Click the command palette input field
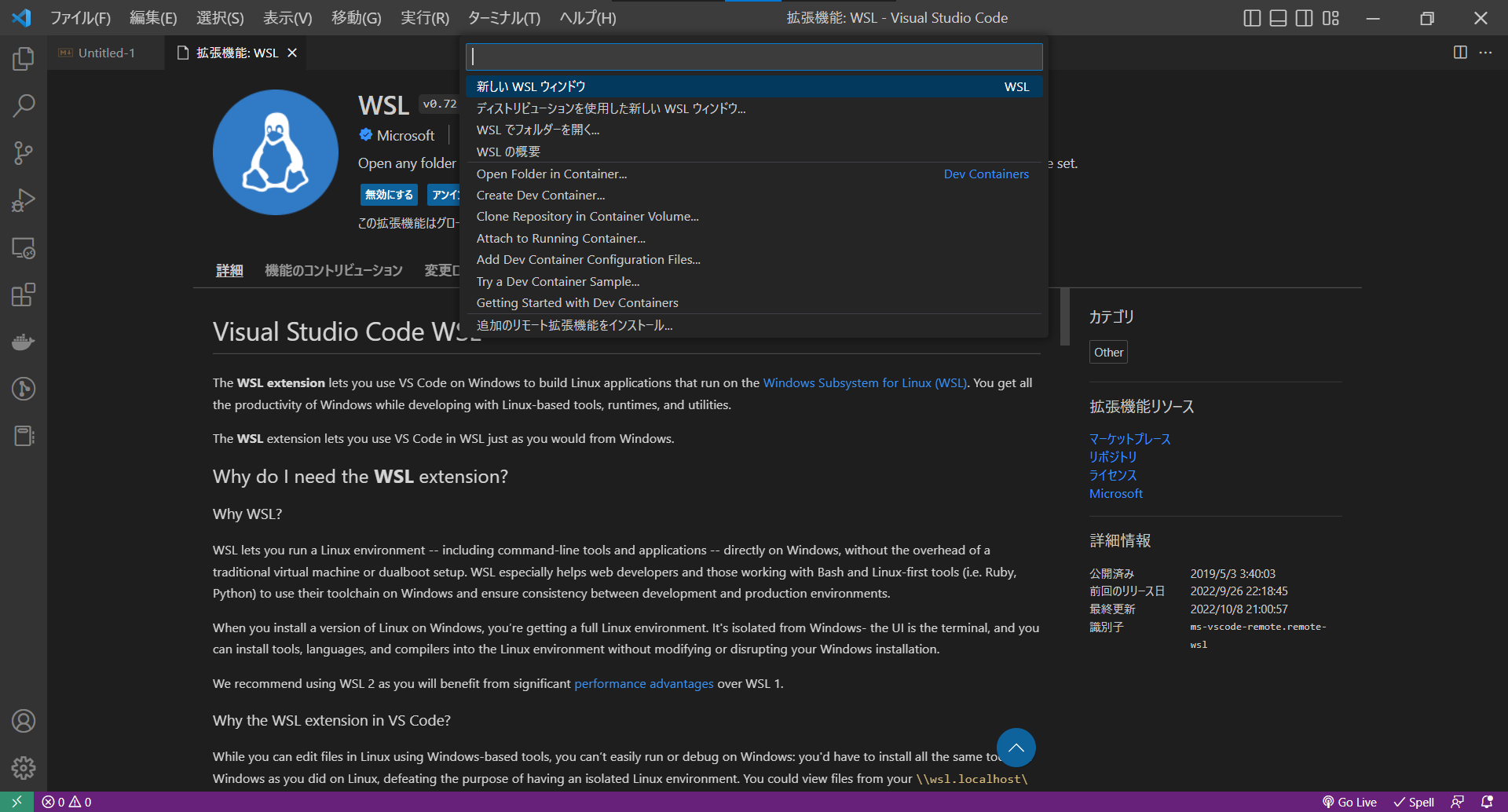The image size is (1508, 812). [754, 57]
